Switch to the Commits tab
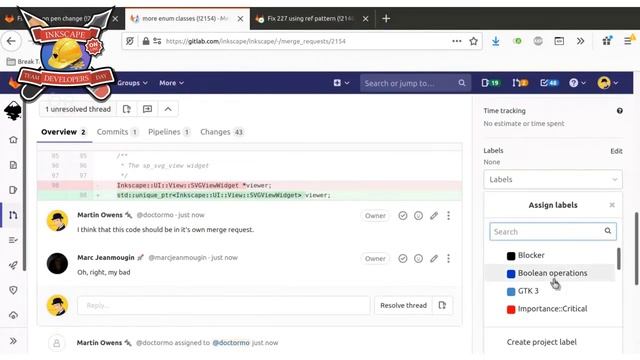Viewport: 640px width, 360px height. [x=118, y=132]
